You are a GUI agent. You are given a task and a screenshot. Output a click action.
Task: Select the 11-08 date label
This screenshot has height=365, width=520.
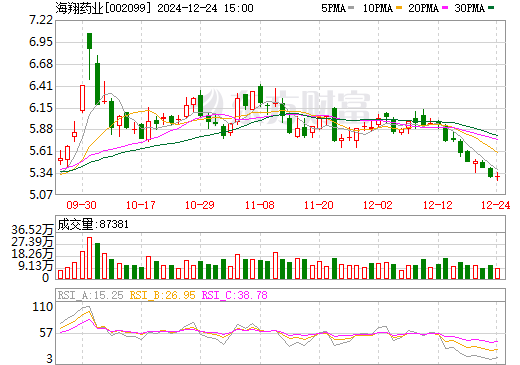point(260,205)
